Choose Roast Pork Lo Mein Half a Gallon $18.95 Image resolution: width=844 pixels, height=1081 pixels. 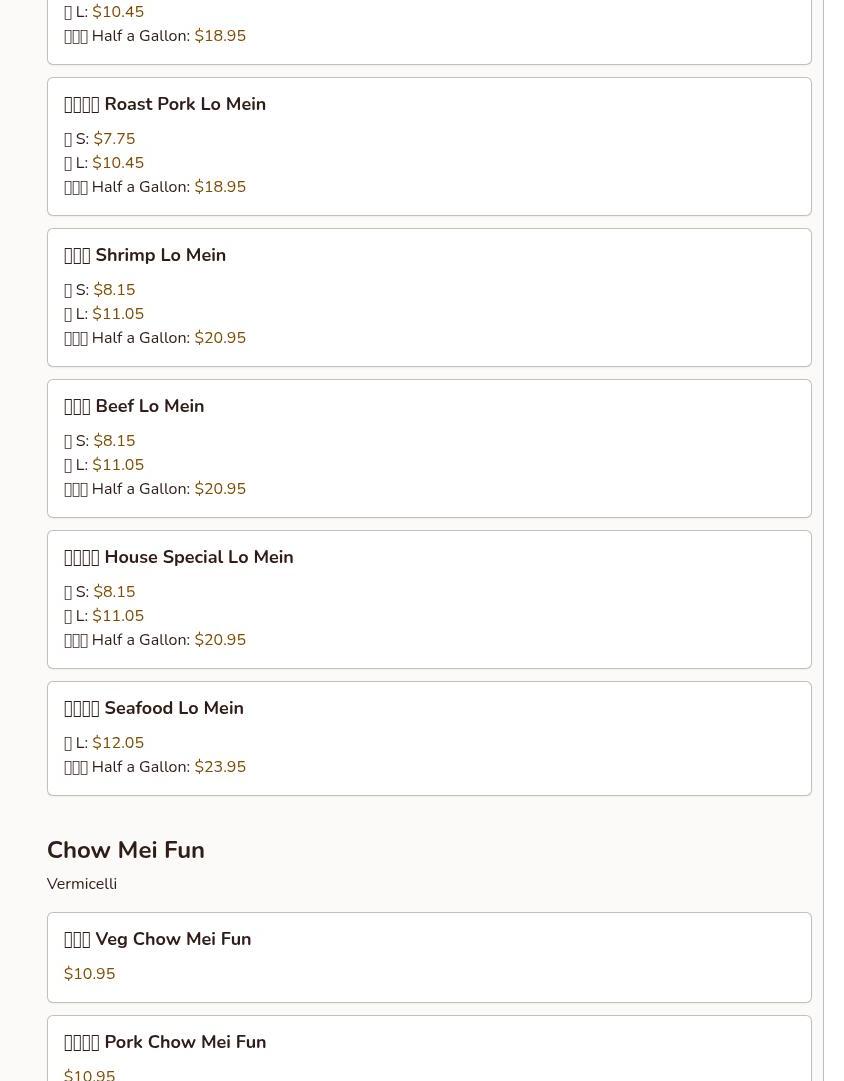click(x=155, y=187)
